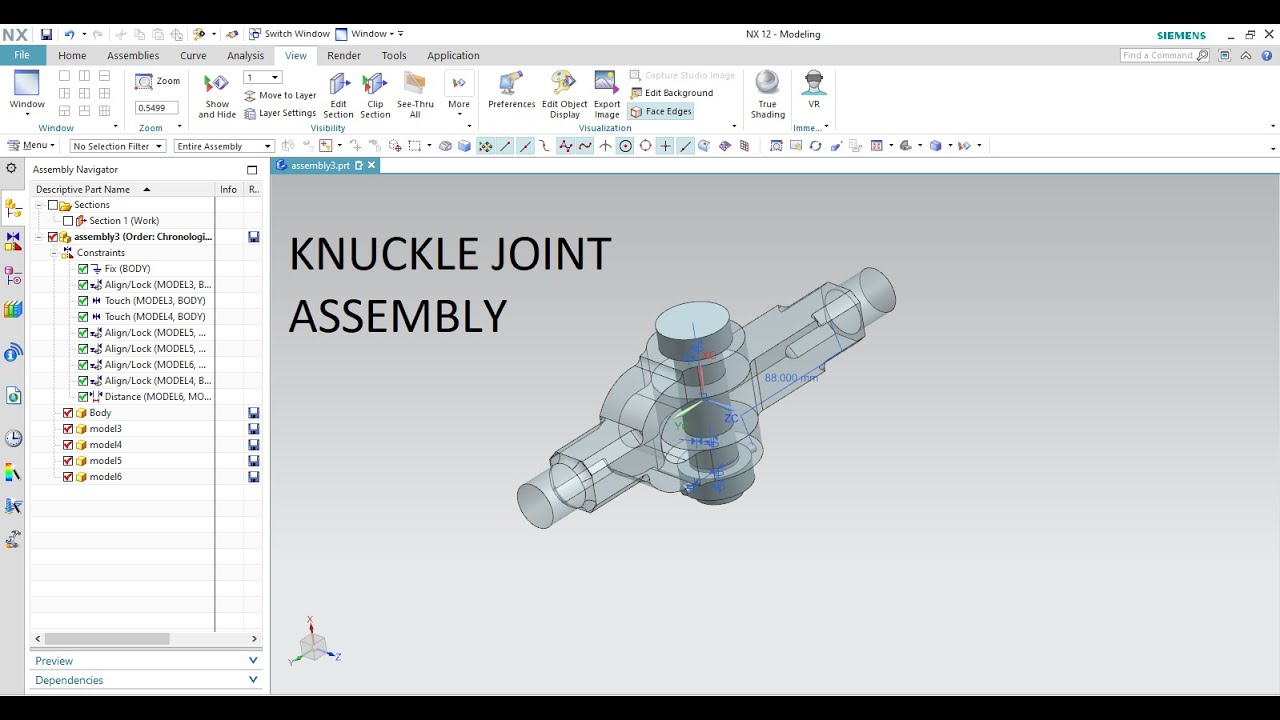Viewport: 1280px width, 720px height.
Task: Select the Edit Section tool
Action: pos(338,96)
